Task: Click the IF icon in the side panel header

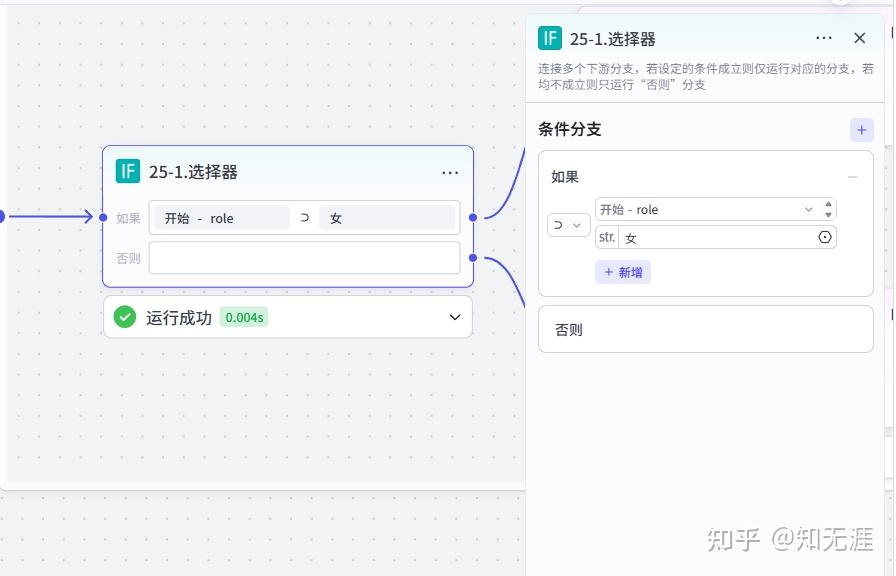Action: point(550,39)
